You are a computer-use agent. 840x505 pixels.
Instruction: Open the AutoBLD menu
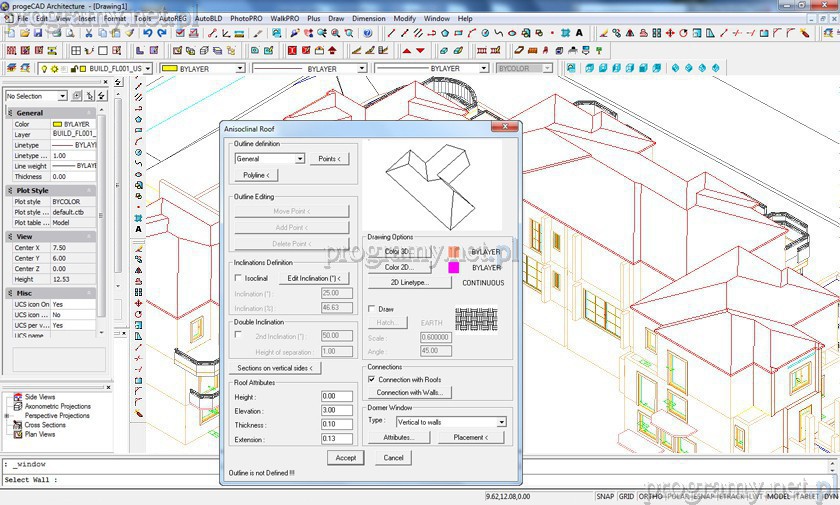pyautogui.click(x=209, y=18)
